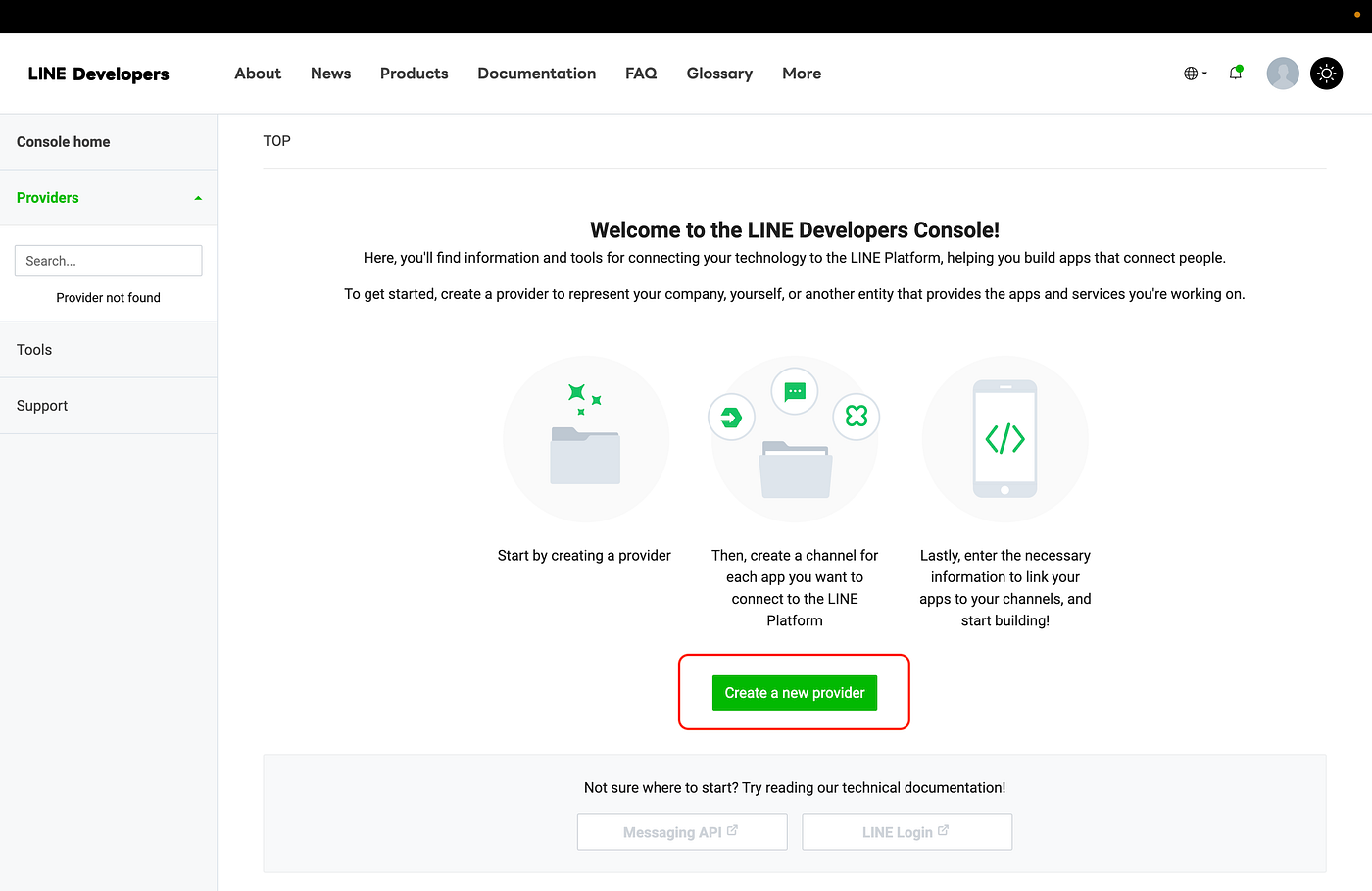Click the 'Provider not found' text
The width and height of the screenshot is (1372, 891).
coord(109,298)
